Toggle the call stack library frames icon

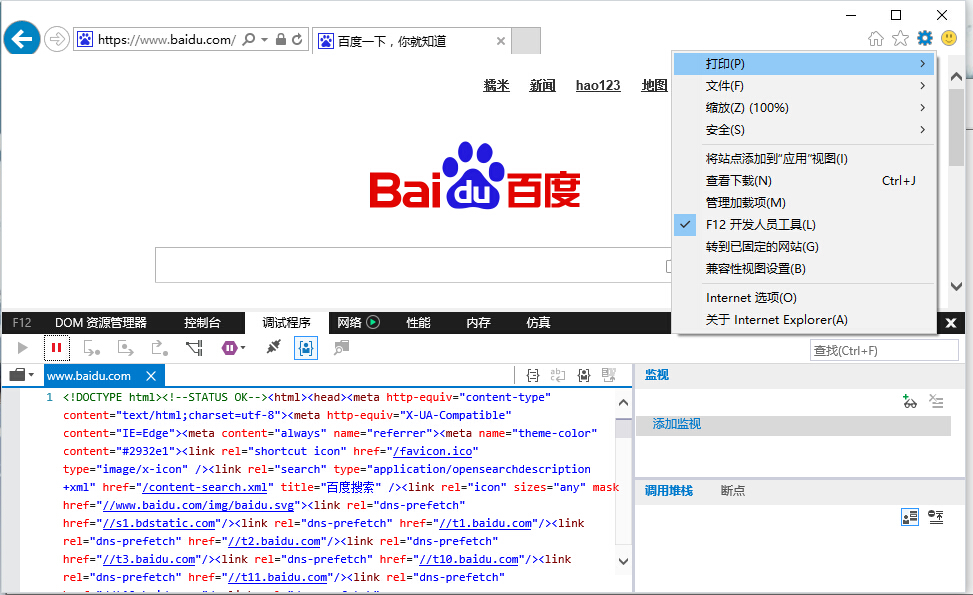[910, 517]
